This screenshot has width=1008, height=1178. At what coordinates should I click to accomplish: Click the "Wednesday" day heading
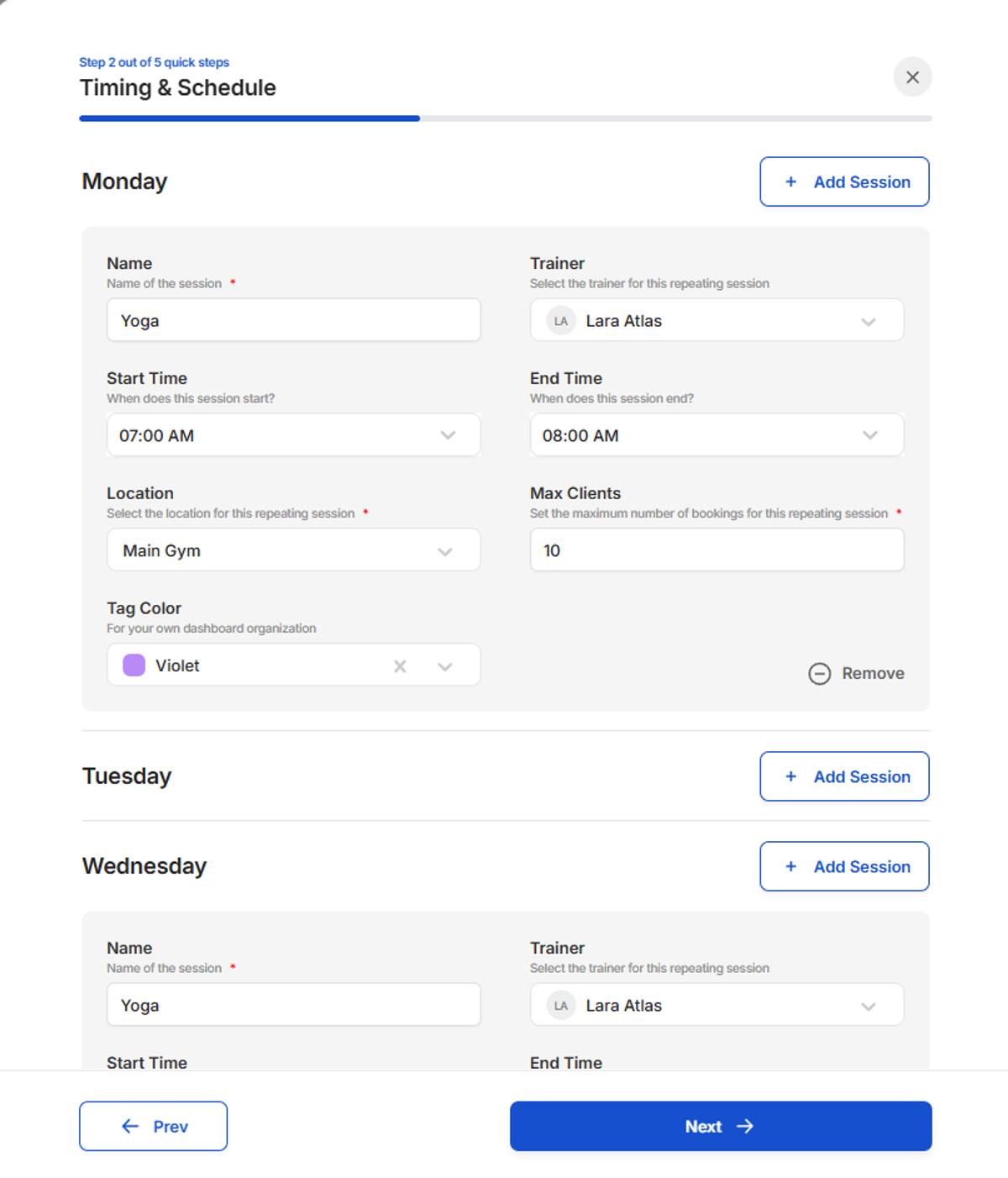click(144, 866)
